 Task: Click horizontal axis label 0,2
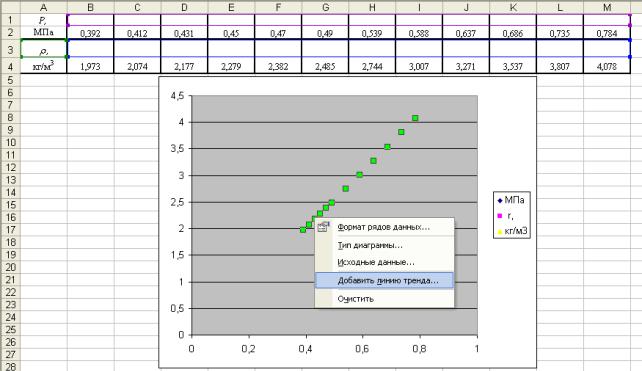point(248,349)
